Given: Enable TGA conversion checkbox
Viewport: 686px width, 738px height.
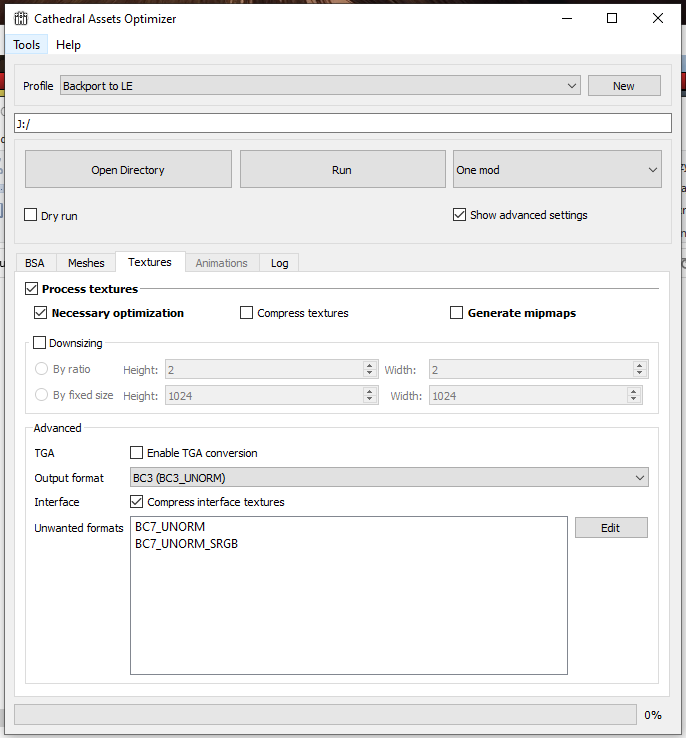Looking at the screenshot, I should click(136, 452).
